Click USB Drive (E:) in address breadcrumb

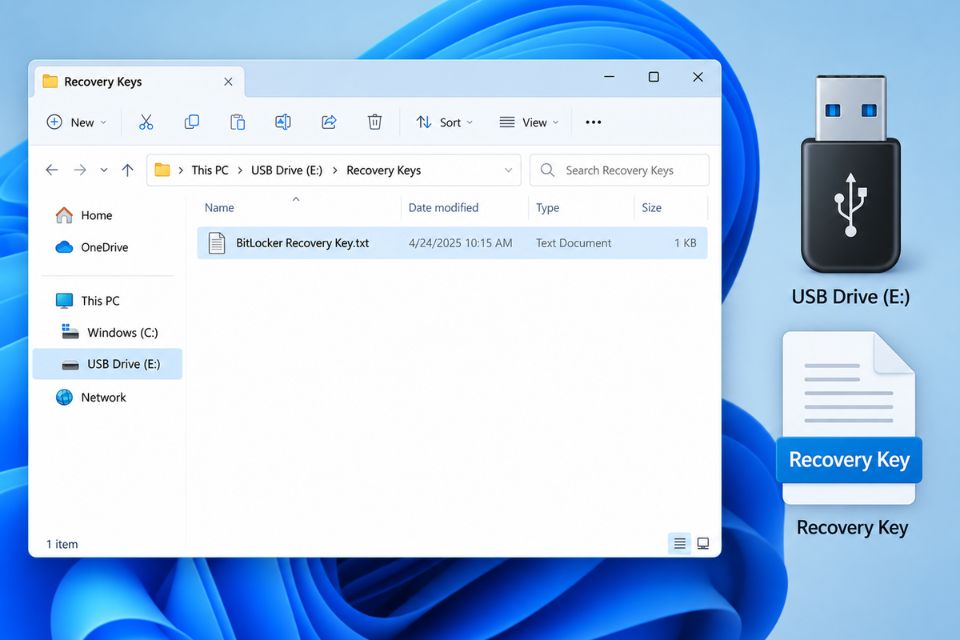click(x=287, y=170)
